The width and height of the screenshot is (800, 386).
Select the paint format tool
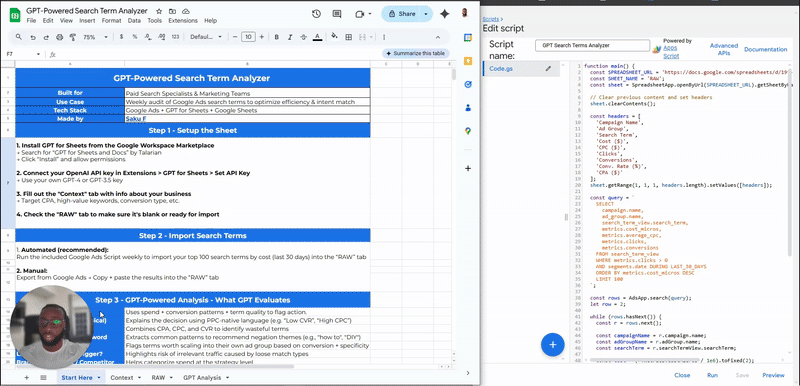[72, 37]
